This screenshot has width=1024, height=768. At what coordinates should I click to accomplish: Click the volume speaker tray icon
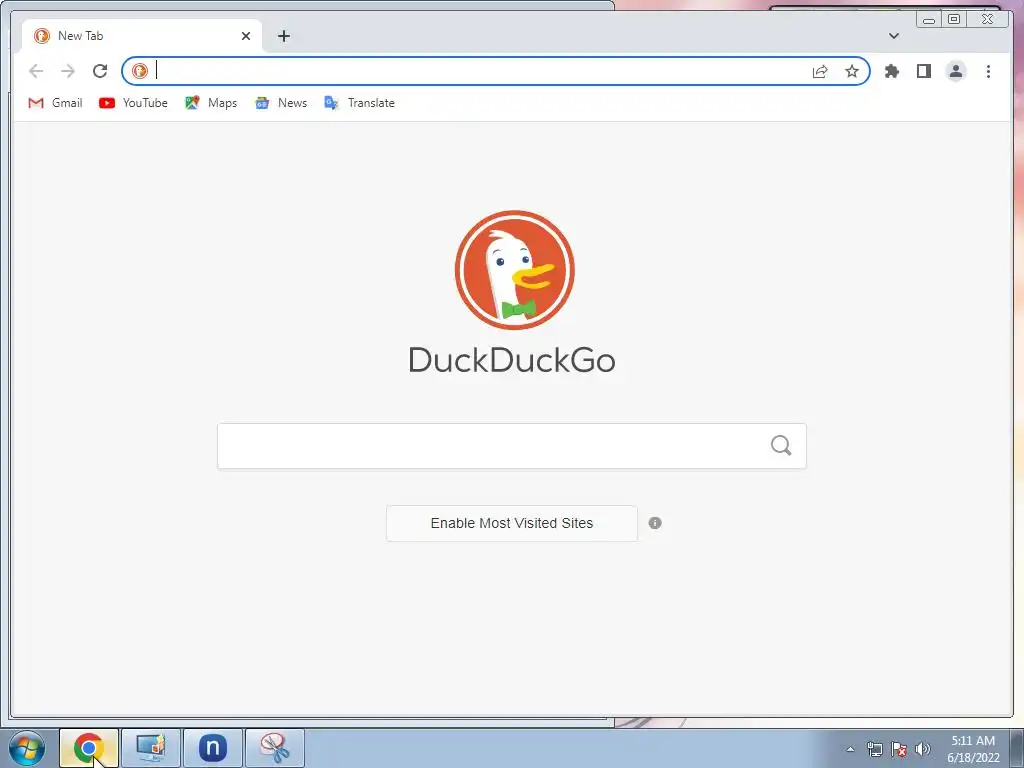(x=923, y=749)
